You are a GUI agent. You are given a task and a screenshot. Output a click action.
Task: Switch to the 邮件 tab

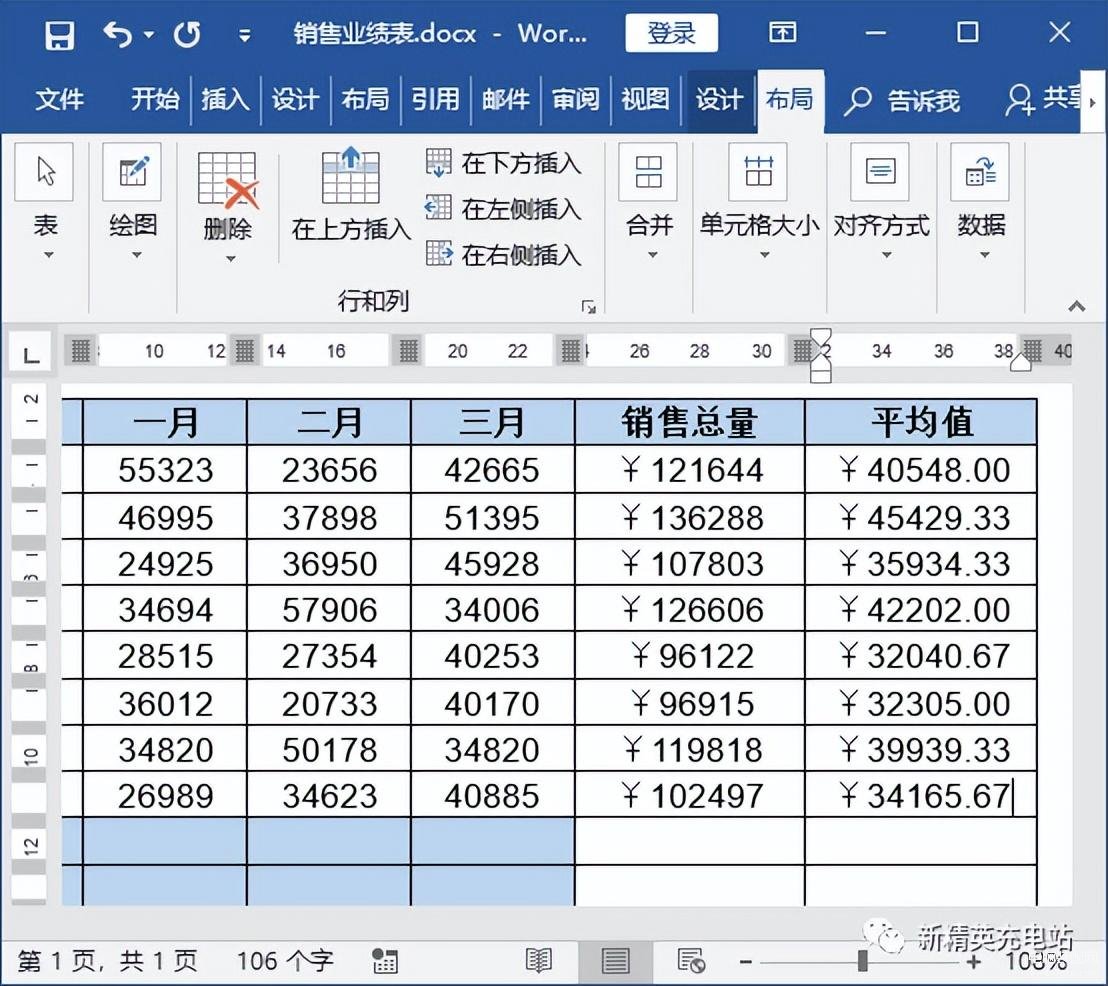(505, 99)
